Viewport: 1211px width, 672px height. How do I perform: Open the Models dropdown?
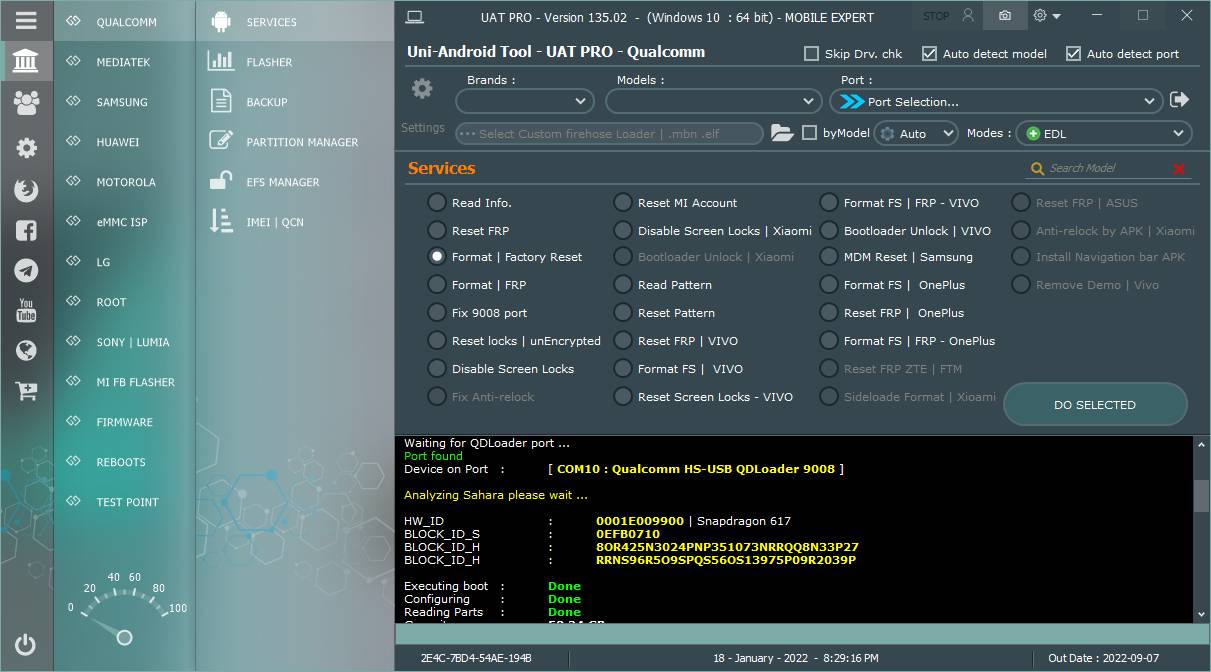point(714,101)
